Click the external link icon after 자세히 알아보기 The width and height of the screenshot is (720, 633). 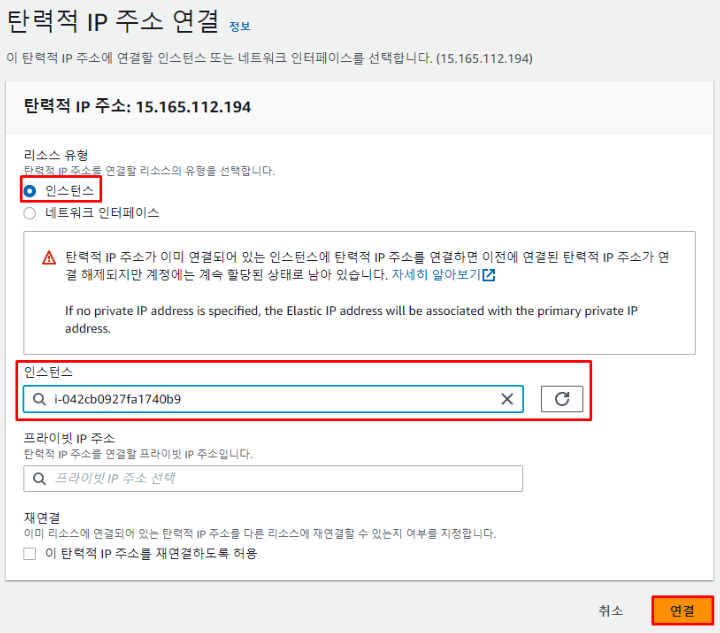click(489, 275)
